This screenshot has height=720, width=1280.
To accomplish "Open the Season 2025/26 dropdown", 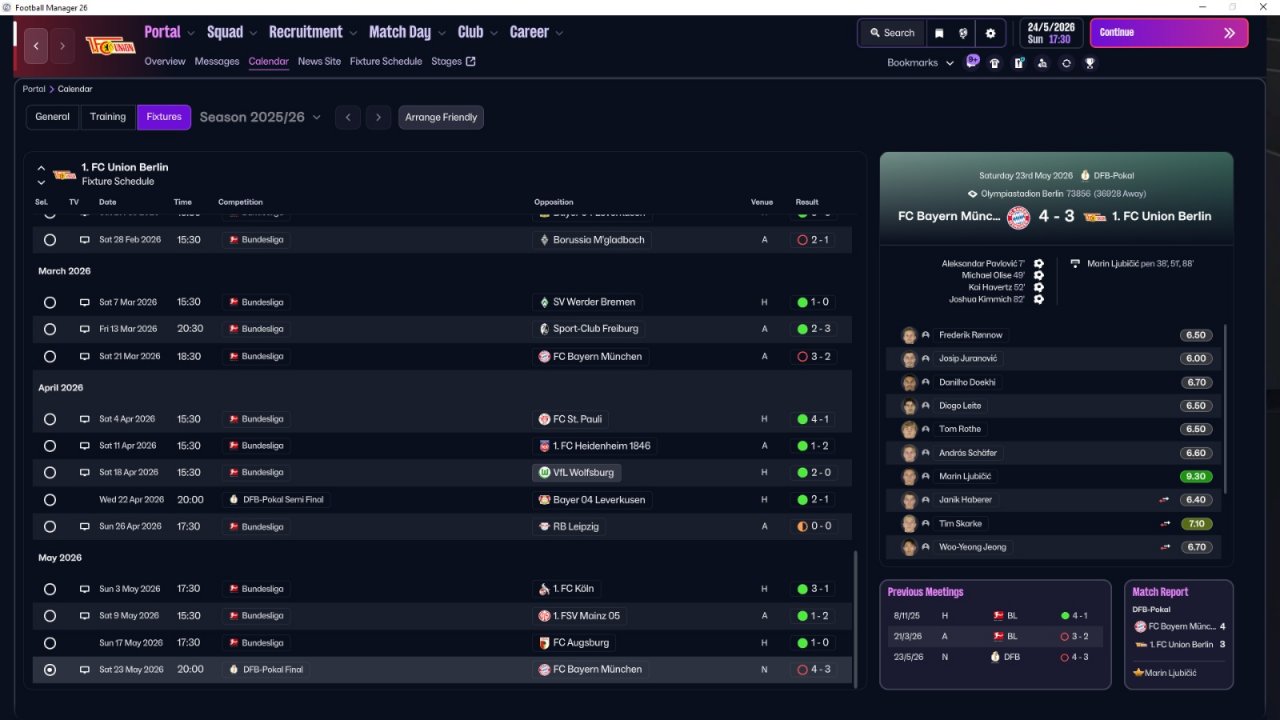I will pos(260,117).
